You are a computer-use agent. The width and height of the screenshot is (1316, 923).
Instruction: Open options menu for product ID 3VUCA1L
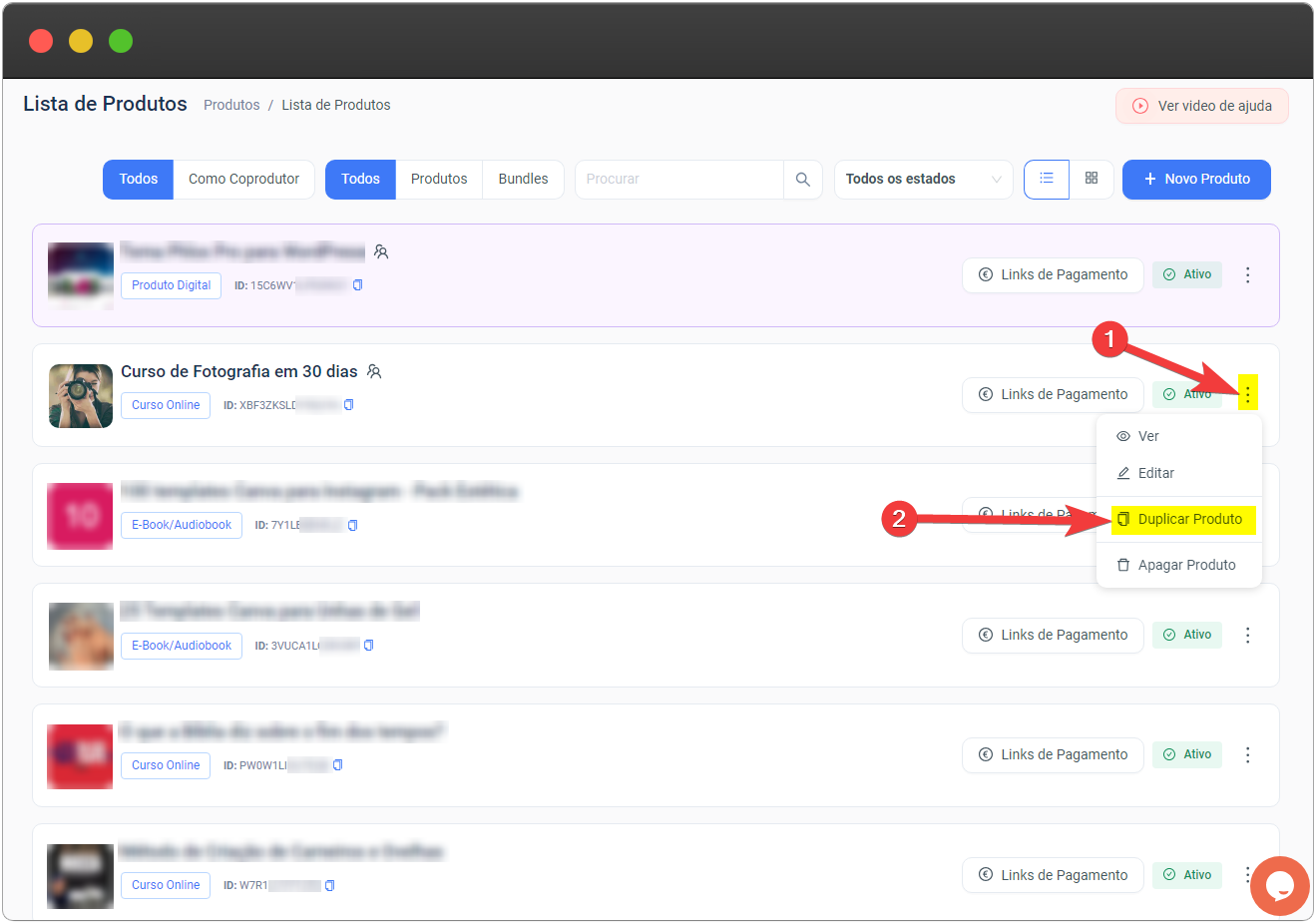click(x=1247, y=635)
